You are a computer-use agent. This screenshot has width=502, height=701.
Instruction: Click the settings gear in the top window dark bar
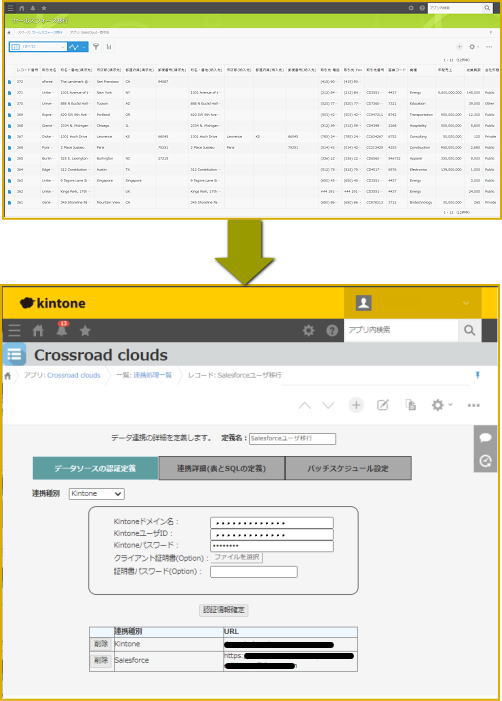[411, 8]
